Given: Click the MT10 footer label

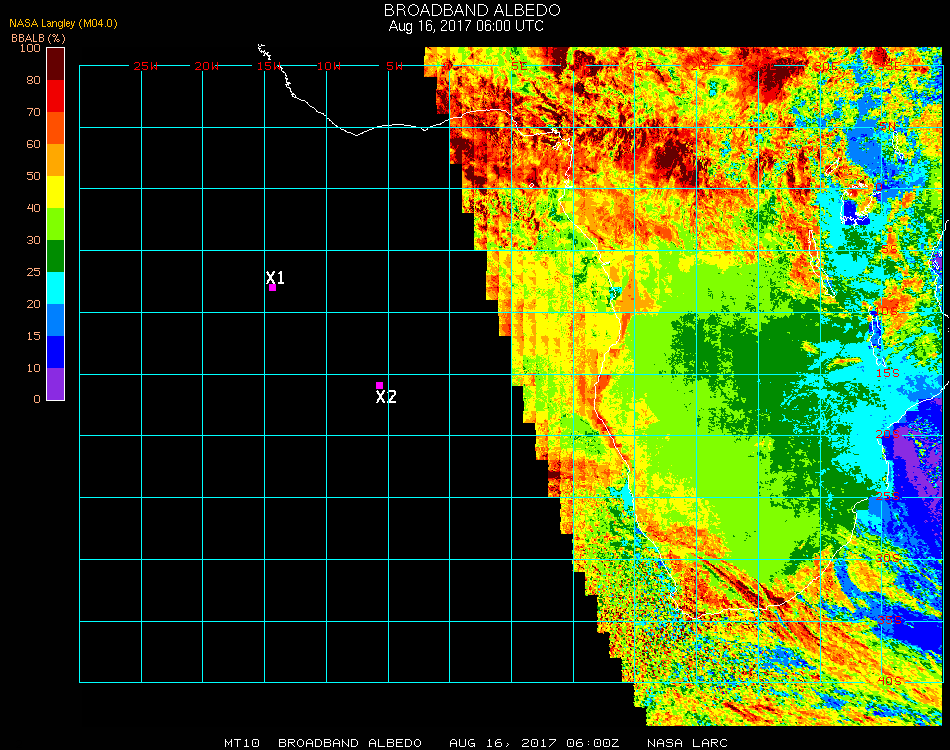Looking at the screenshot, I should (242, 743).
